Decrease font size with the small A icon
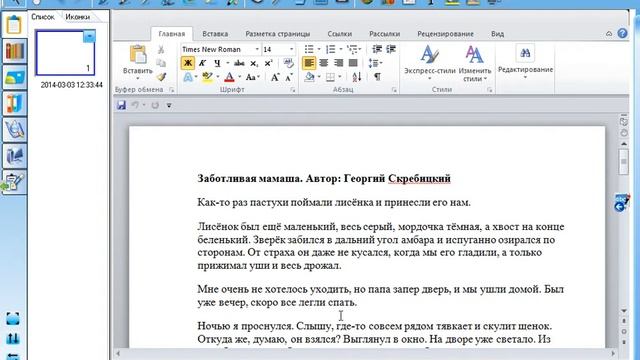640x360 pixels. click(x=289, y=77)
